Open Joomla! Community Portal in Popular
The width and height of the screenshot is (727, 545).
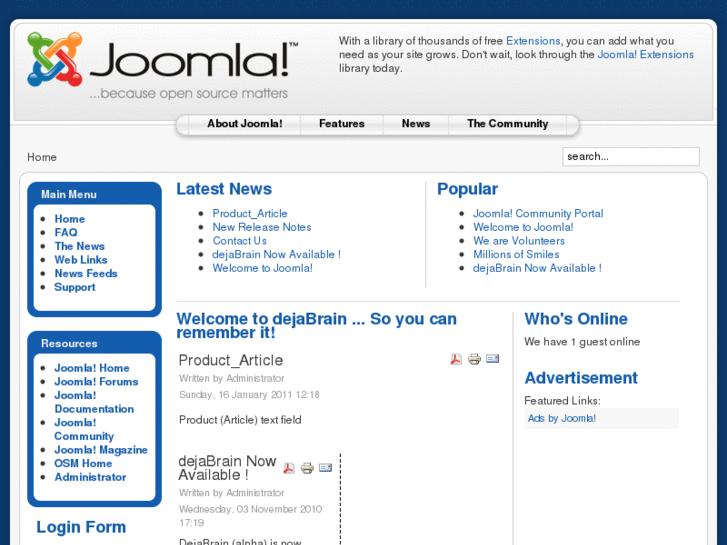point(538,213)
